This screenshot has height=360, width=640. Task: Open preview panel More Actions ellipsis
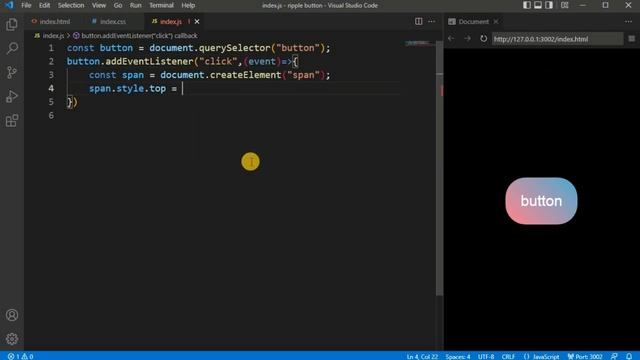(x=628, y=21)
